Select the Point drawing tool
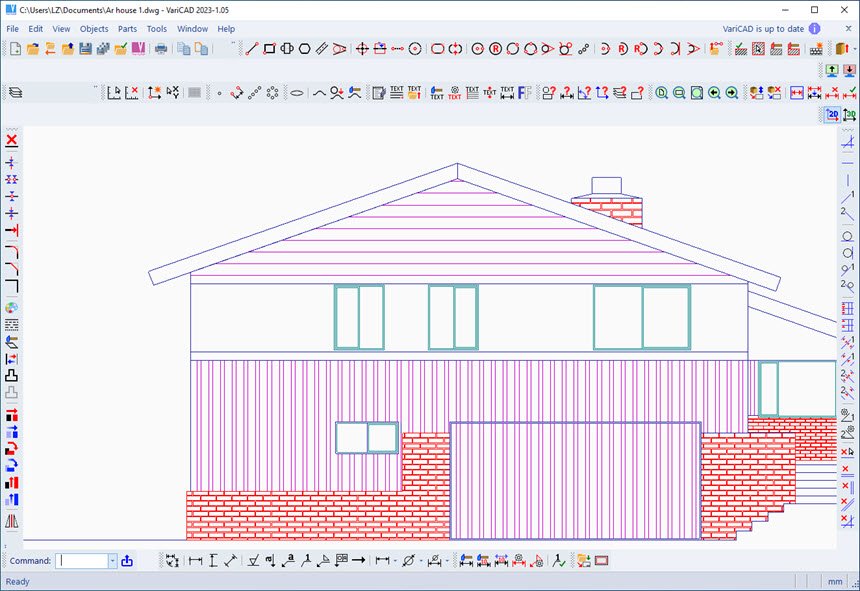Screen dimensions: 860x591 (219, 93)
